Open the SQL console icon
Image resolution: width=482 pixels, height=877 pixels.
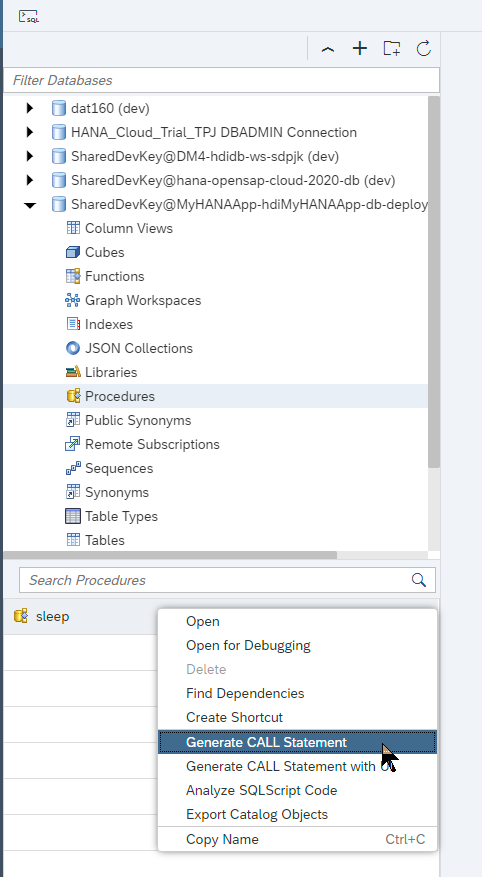tap(29, 16)
